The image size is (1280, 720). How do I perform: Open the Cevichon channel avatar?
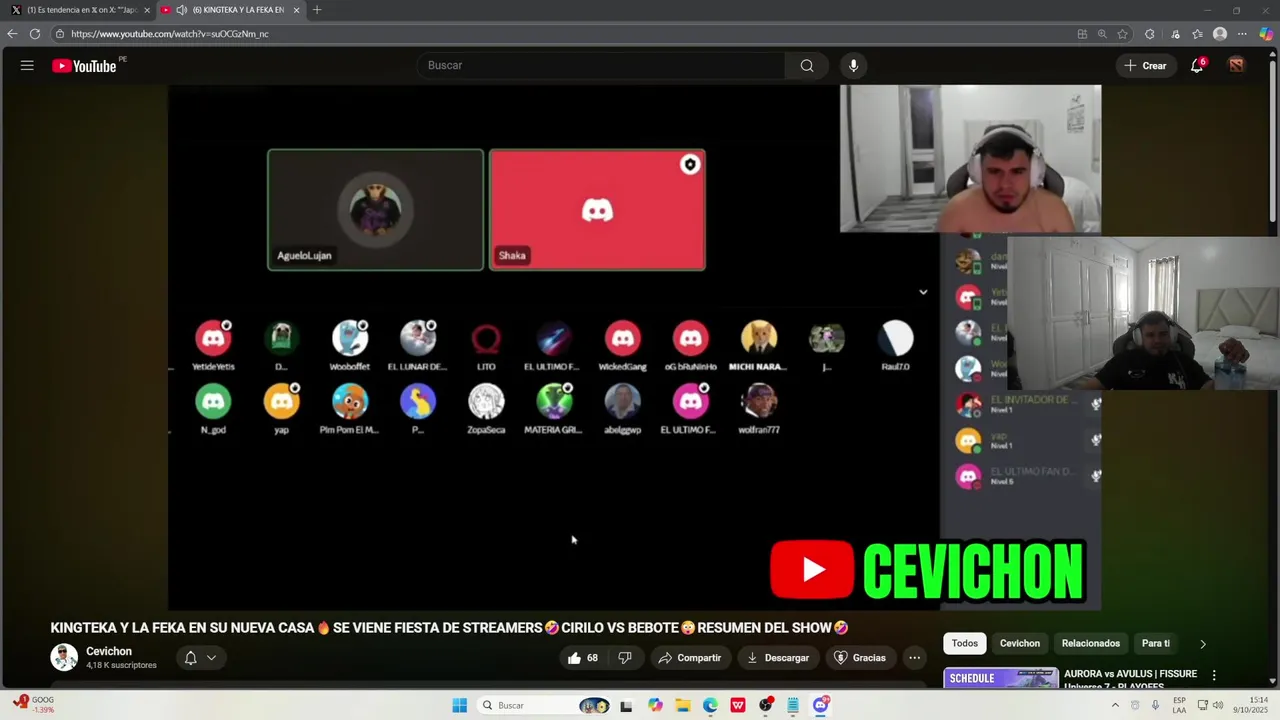click(x=64, y=657)
